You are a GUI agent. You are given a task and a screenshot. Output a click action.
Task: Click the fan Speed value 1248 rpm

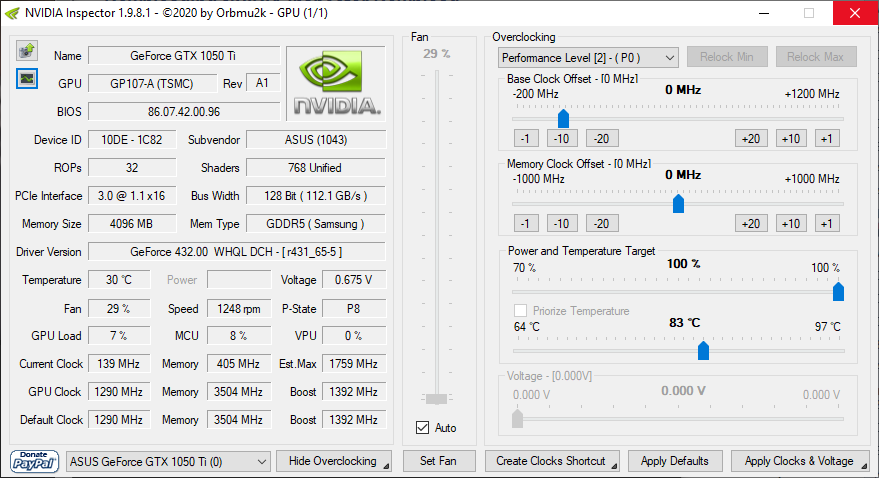click(239, 309)
